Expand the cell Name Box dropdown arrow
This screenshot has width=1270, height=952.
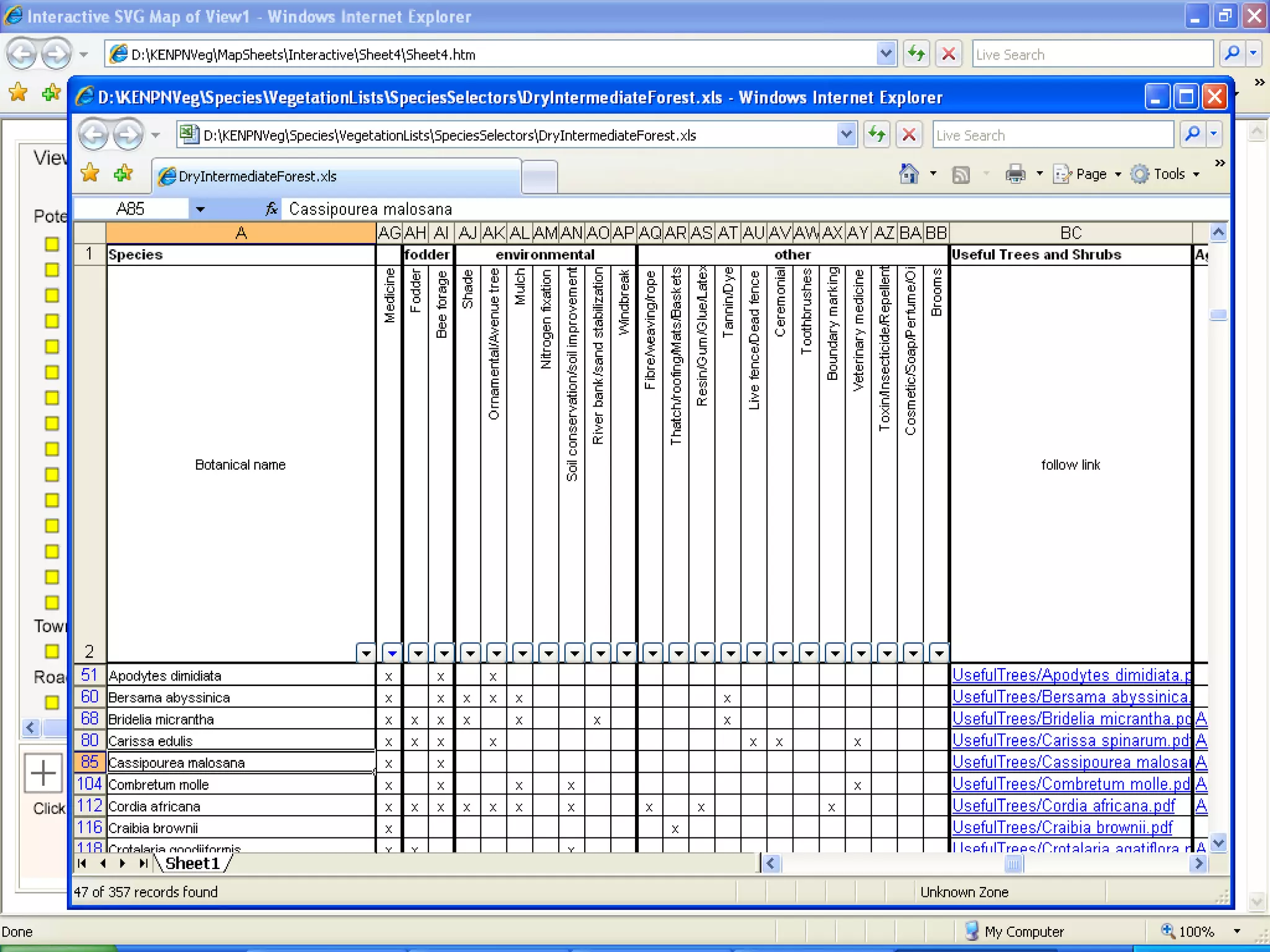point(200,209)
